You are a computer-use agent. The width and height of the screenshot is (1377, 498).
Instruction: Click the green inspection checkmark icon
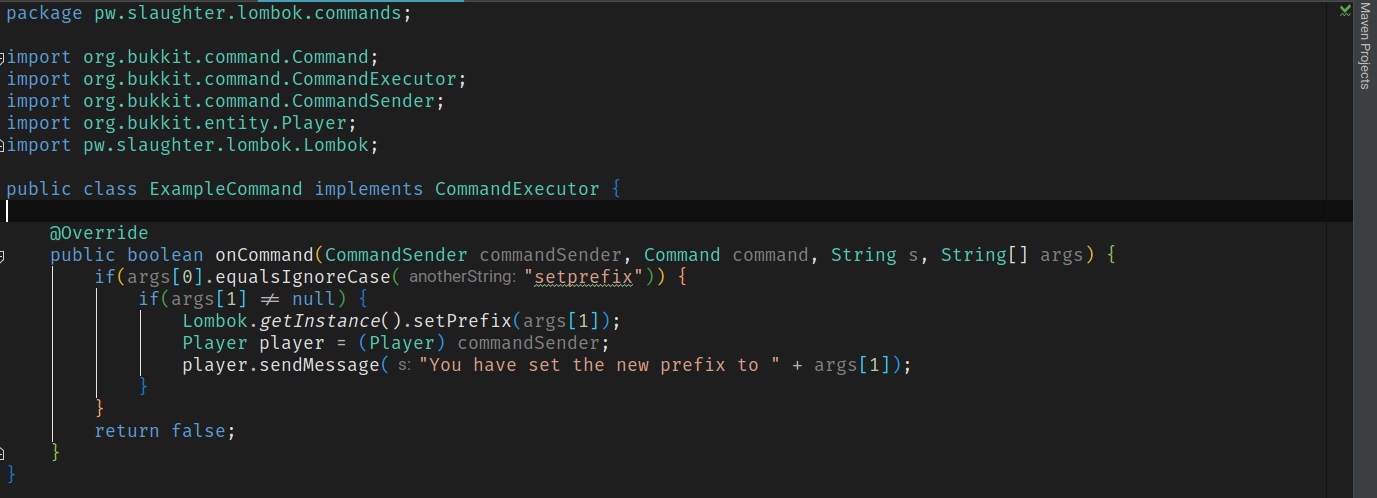pyautogui.click(x=1345, y=10)
